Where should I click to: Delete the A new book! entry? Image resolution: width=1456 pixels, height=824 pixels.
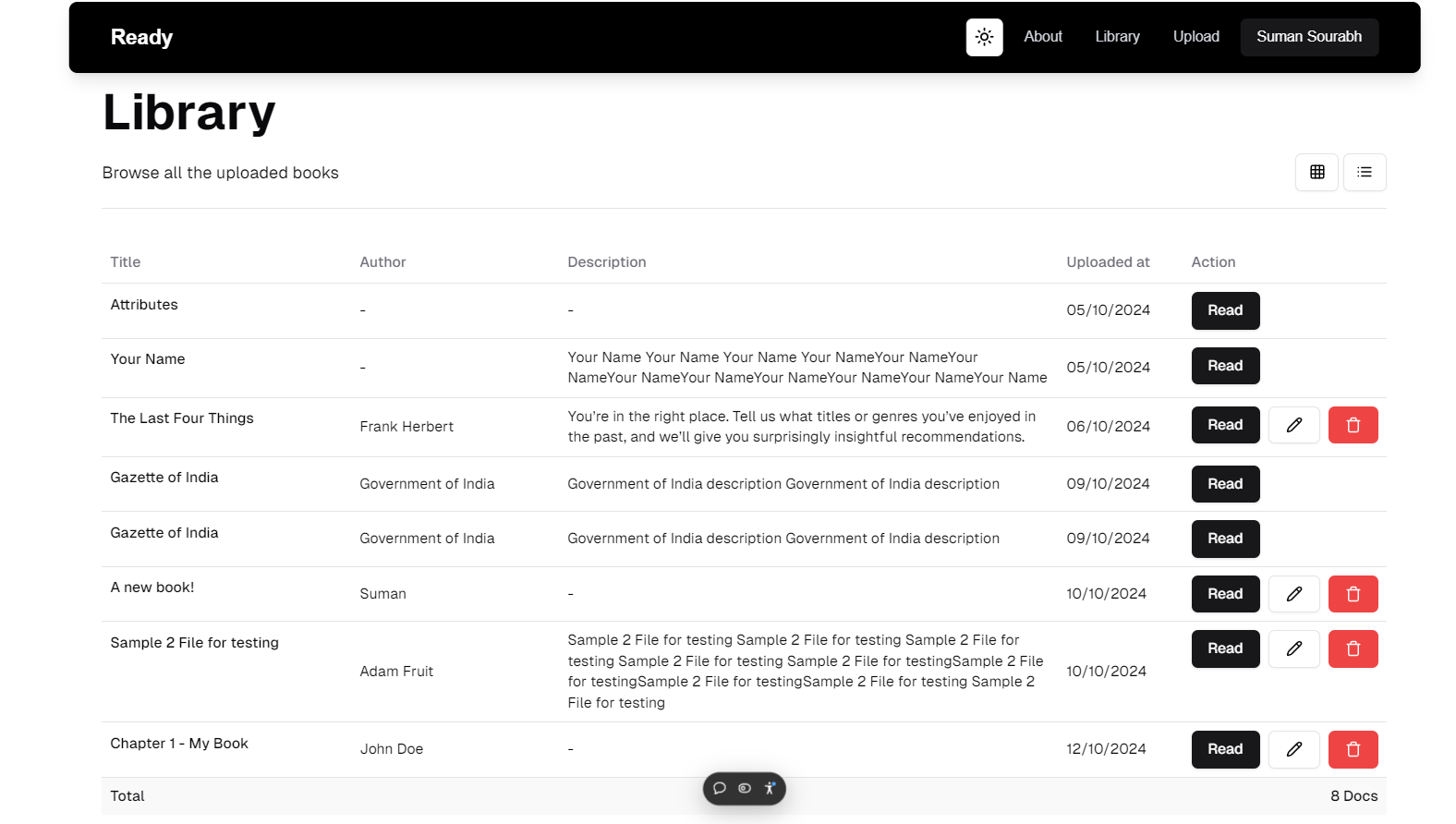point(1353,594)
